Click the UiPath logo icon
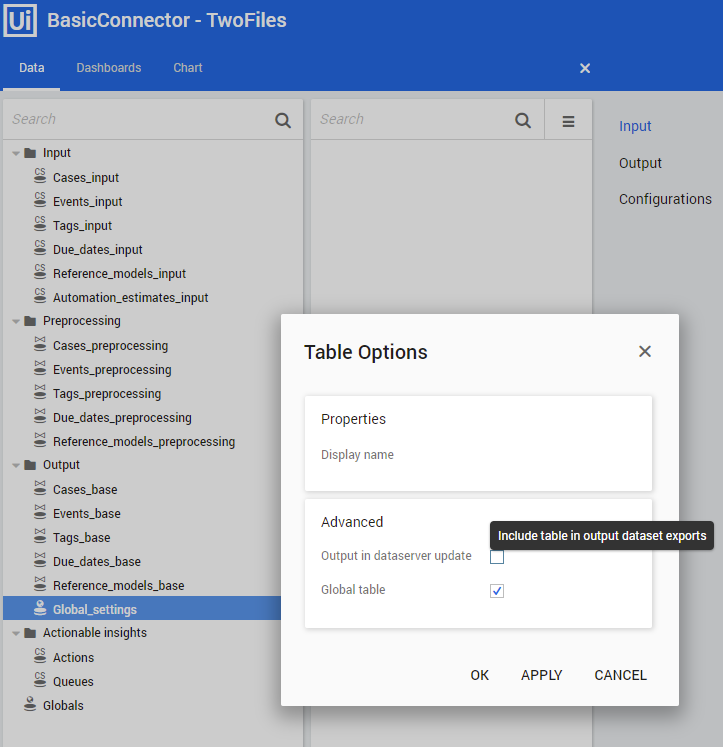Image resolution: width=723 pixels, height=747 pixels. pos(20,20)
